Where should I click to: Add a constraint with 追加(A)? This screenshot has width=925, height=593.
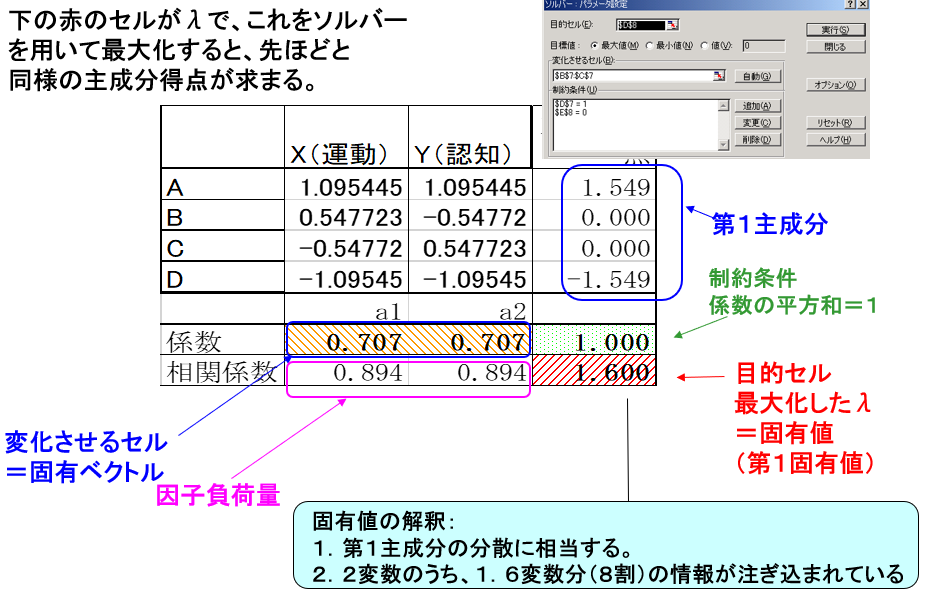click(757, 106)
